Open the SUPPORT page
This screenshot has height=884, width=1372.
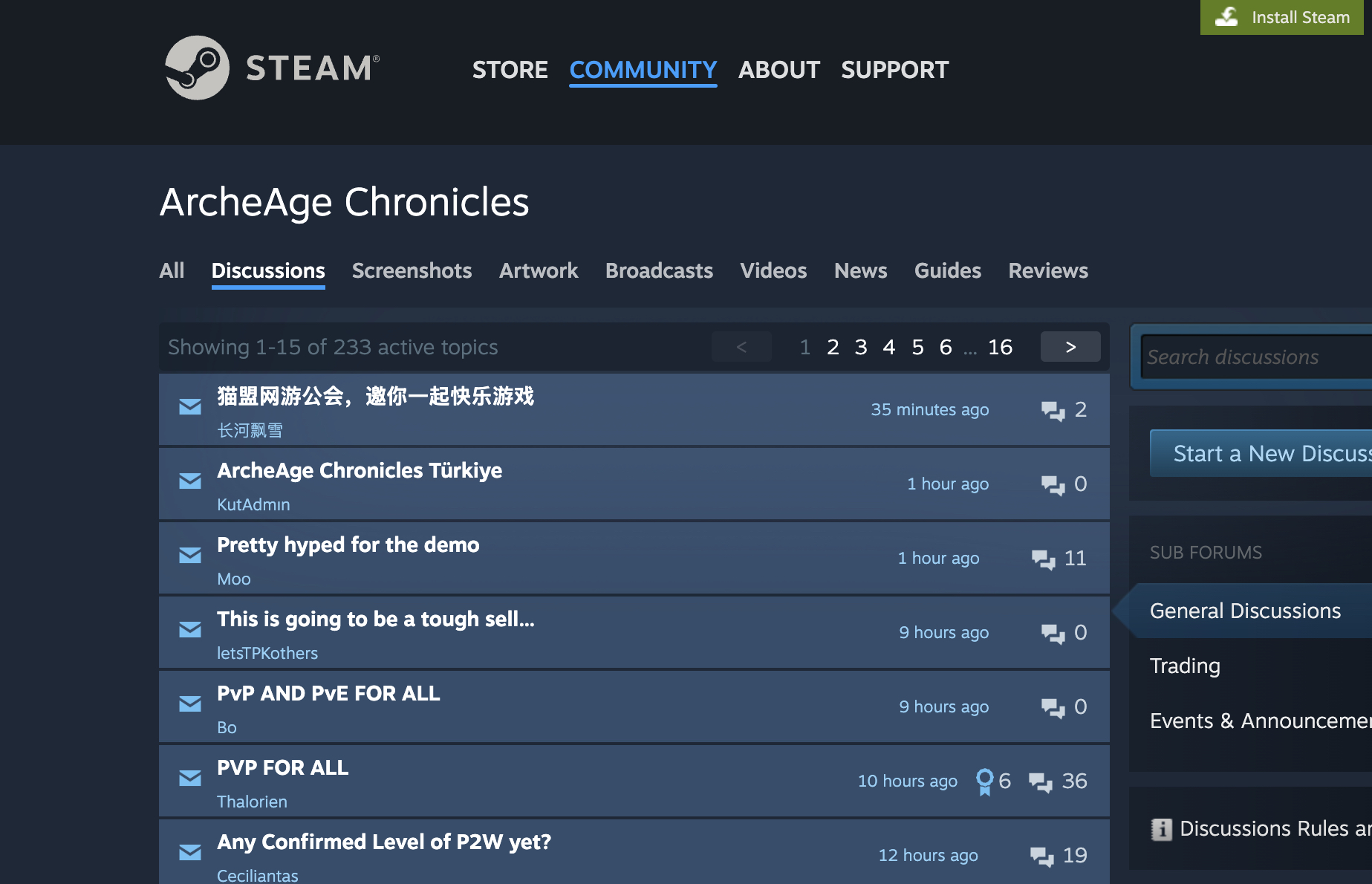[x=895, y=70]
